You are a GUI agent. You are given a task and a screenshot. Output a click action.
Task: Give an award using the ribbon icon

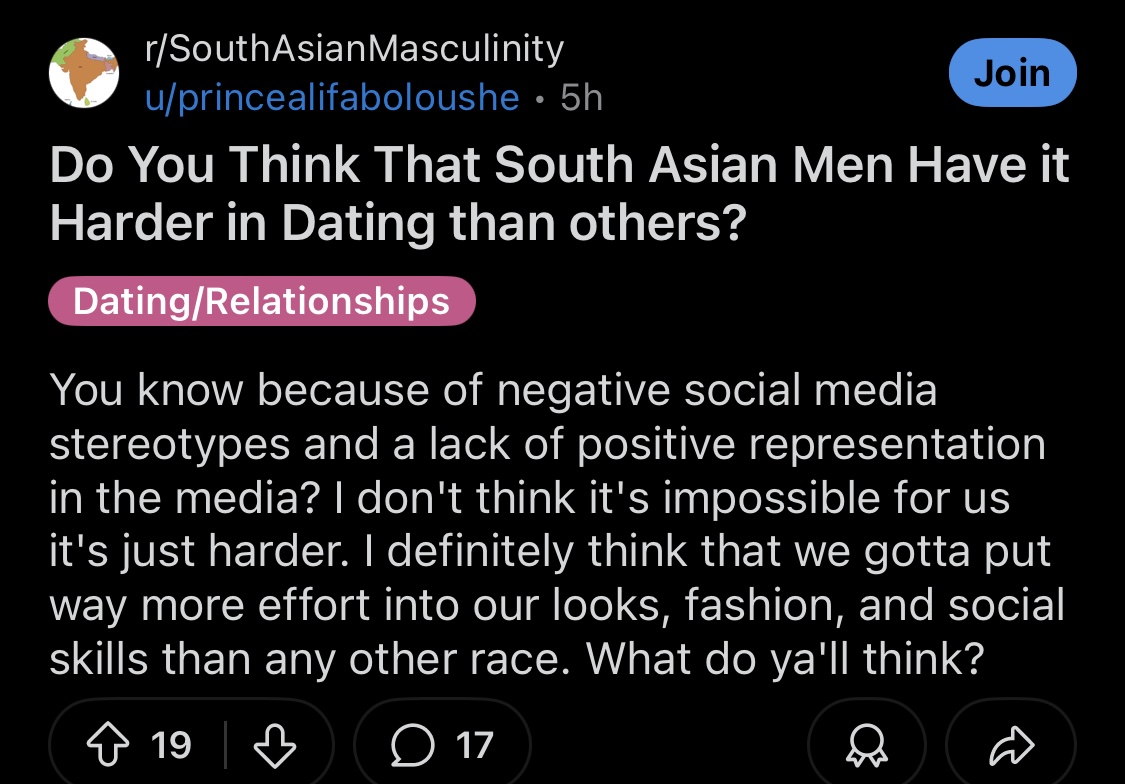[865, 746]
